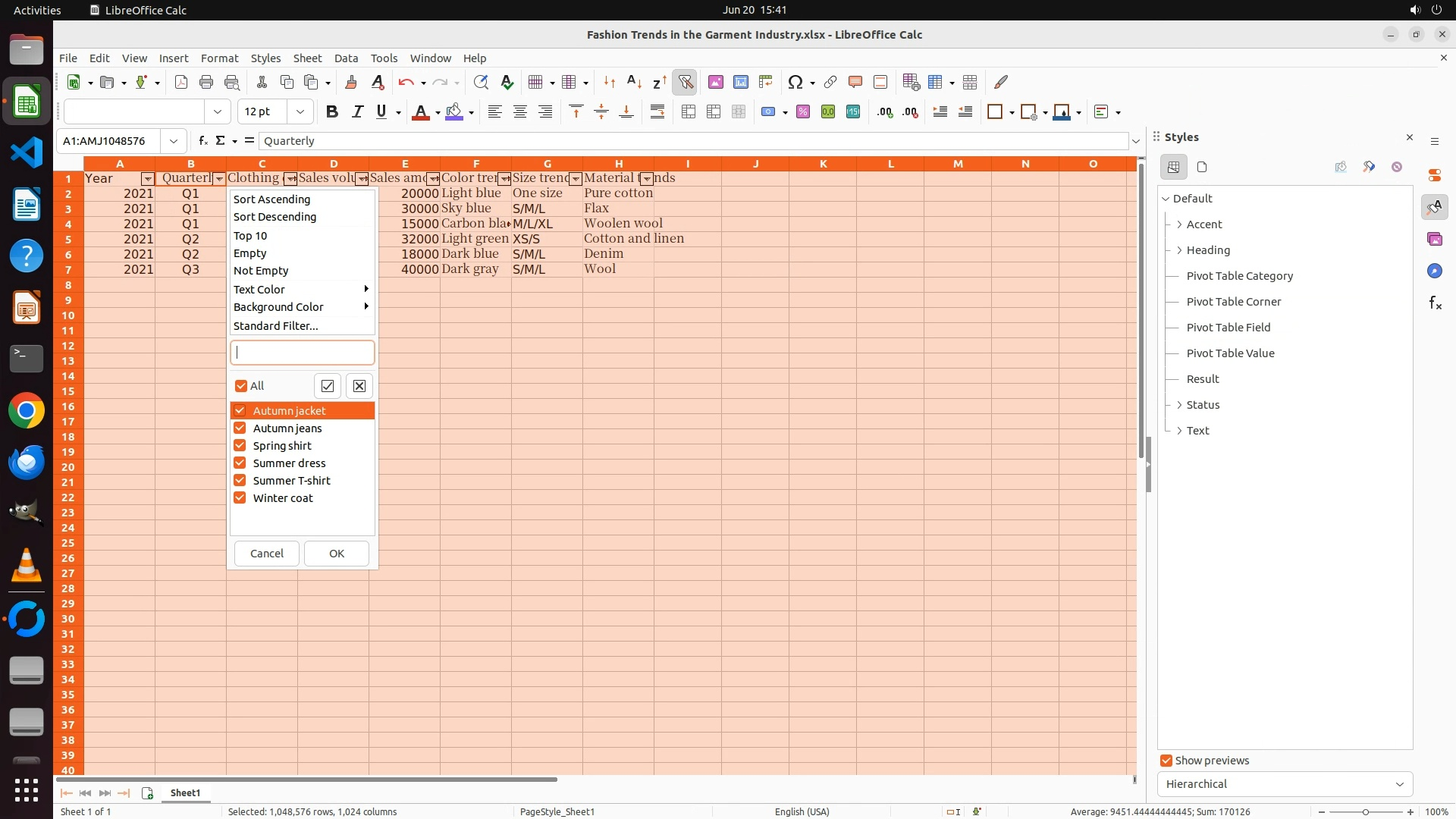Click the Bold formatting icon
This screenshot has height=819, width=1456.
pyautogui.click(x=331, y=112)
